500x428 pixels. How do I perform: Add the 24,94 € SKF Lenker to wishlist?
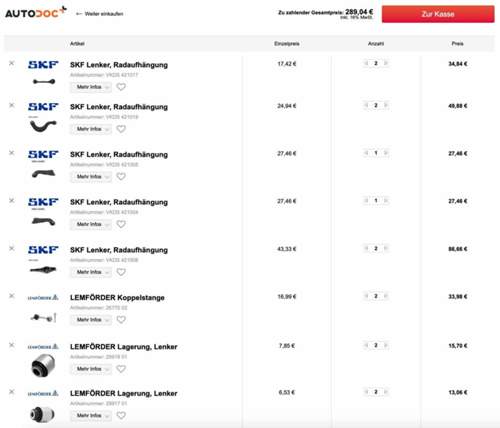tap(121, 129)
